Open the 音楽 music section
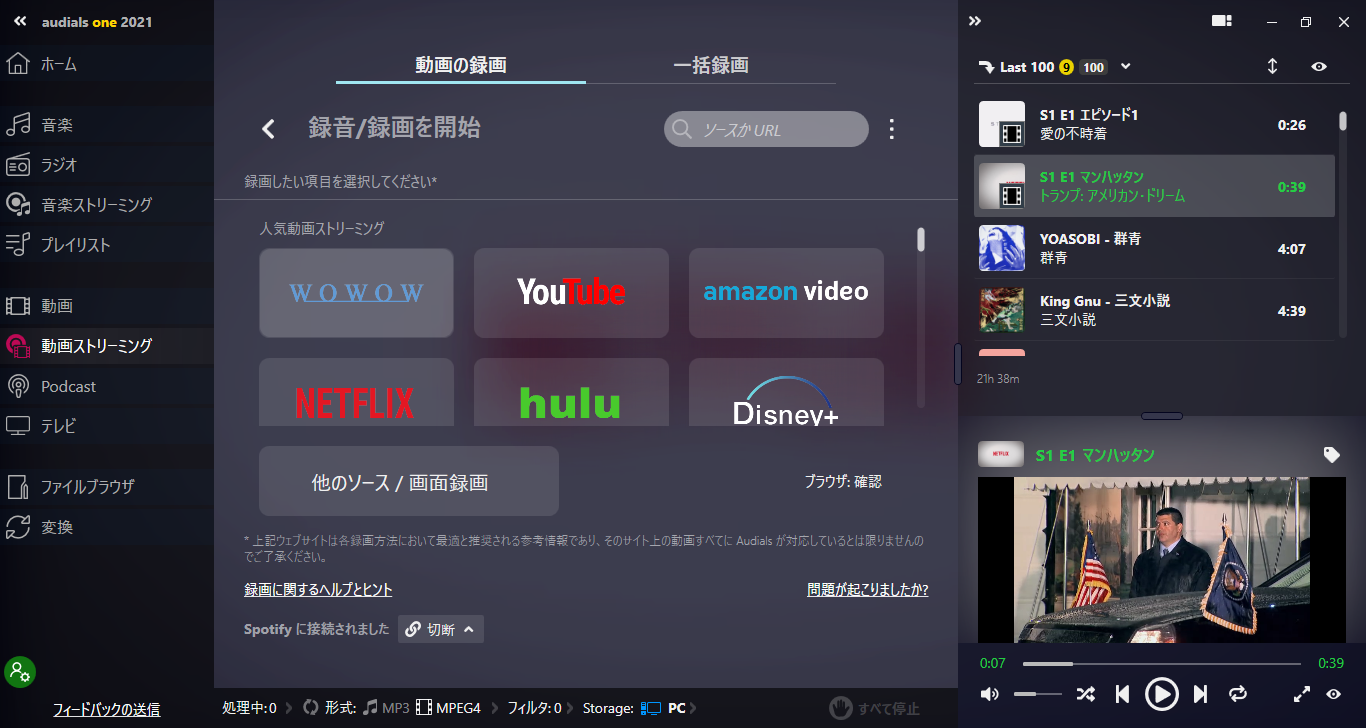1366x728 pixels. [x=106, y=125]
